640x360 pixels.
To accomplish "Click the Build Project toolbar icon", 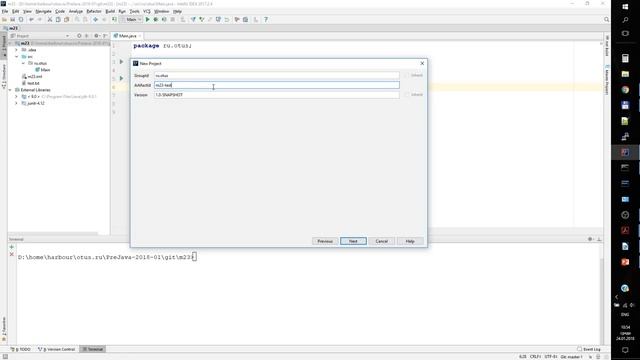I will tap(114, 20).
